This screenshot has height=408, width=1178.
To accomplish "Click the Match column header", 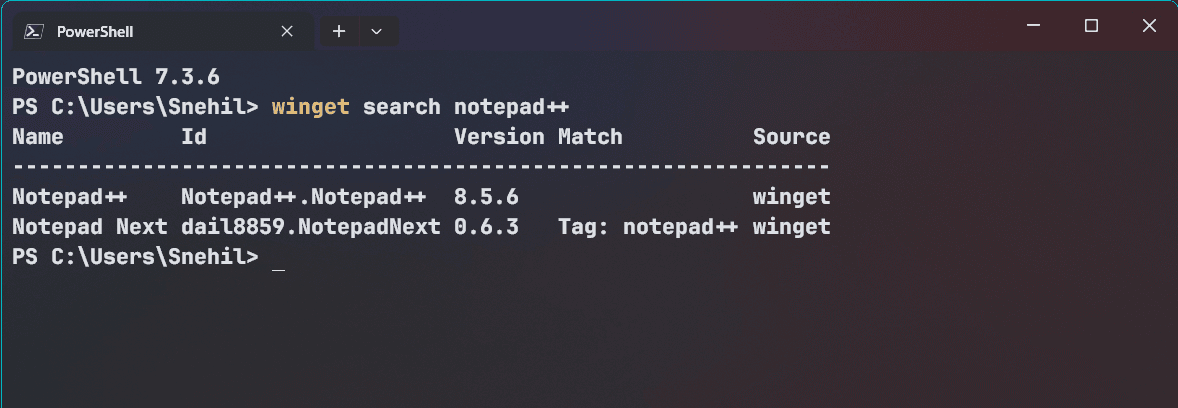I will point(591,137).
